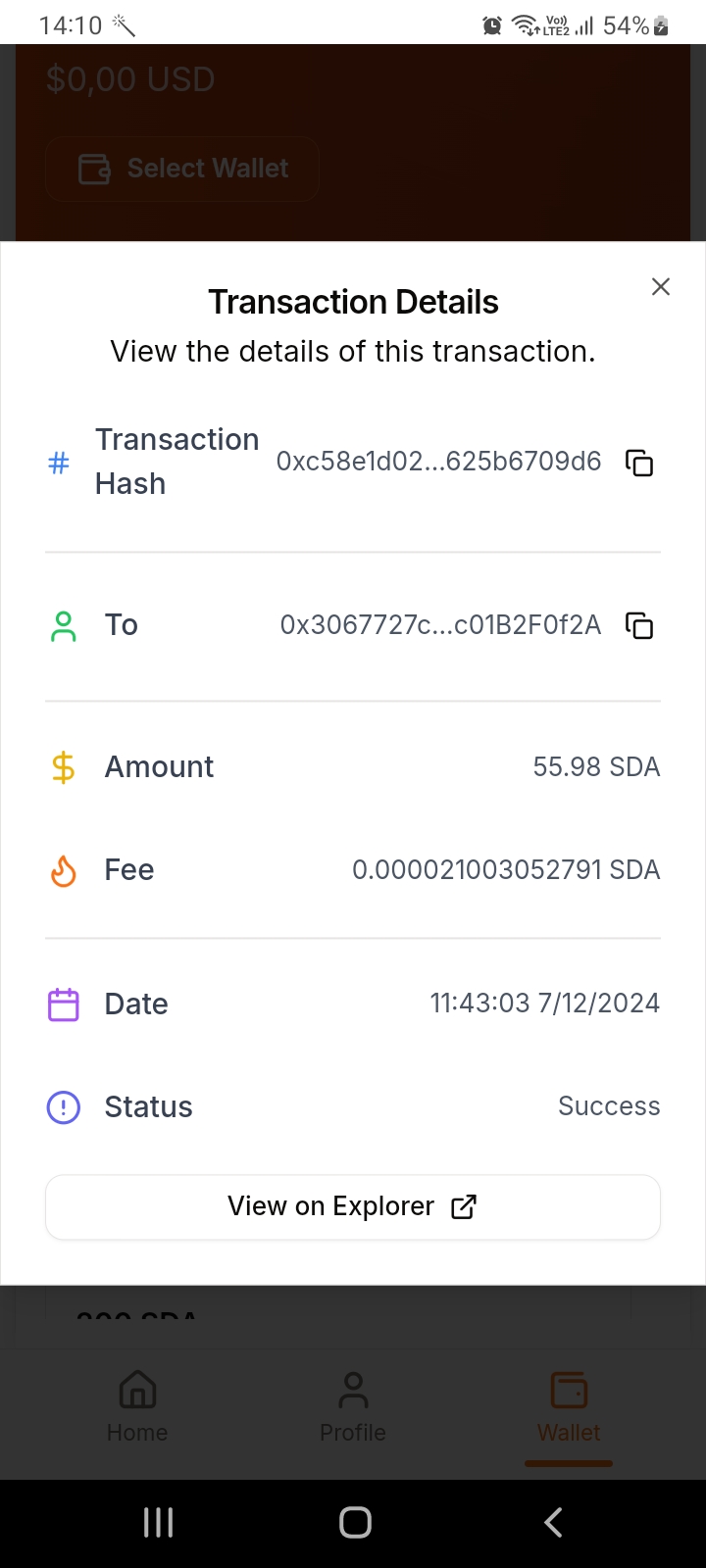Click the purple calendar Date icon
This screenshot has height=1568, width=706.
63,1004
